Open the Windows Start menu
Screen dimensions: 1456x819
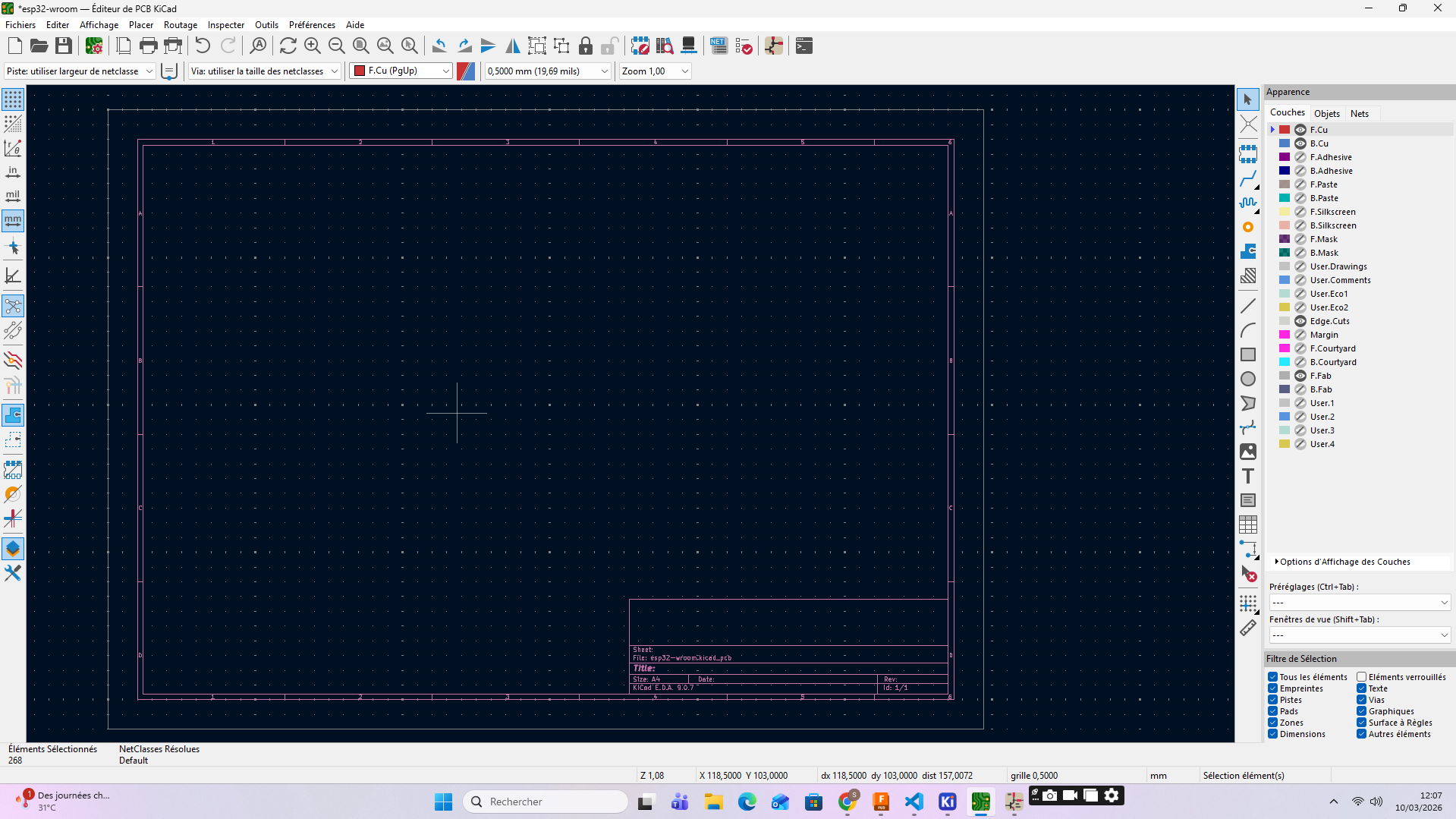[x=443, y=802]
